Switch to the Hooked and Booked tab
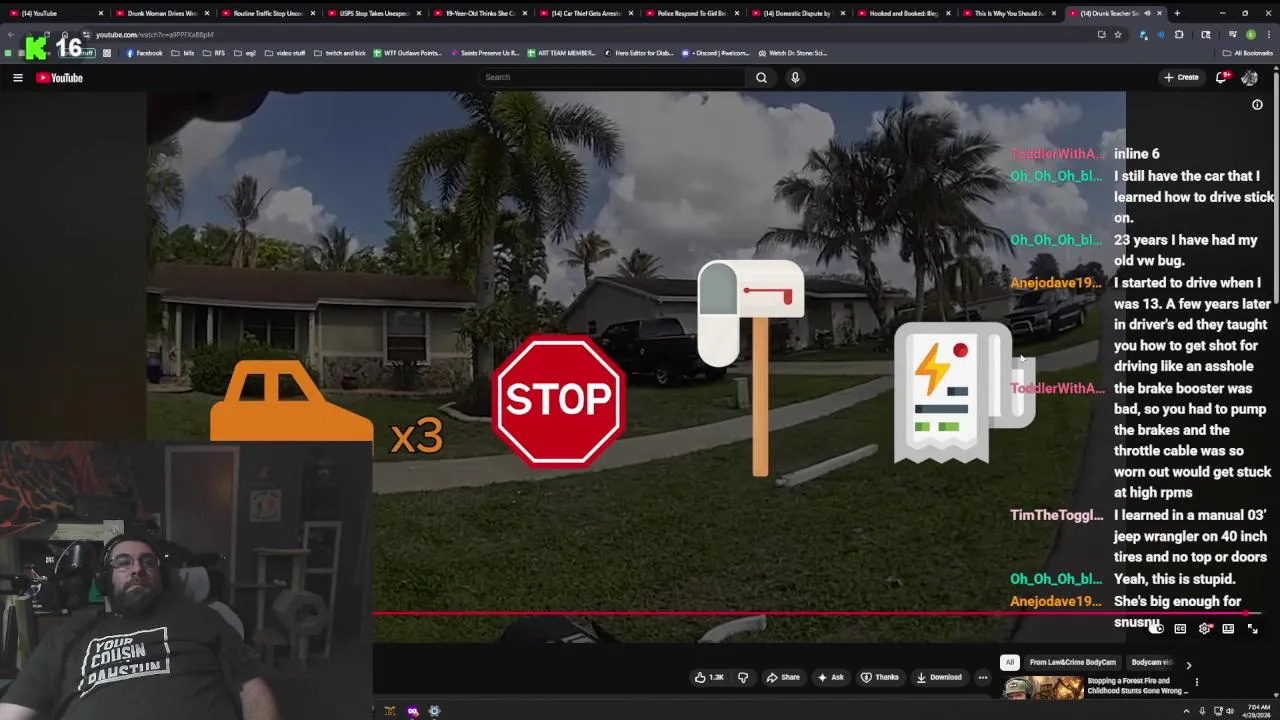 click(902, 13)
